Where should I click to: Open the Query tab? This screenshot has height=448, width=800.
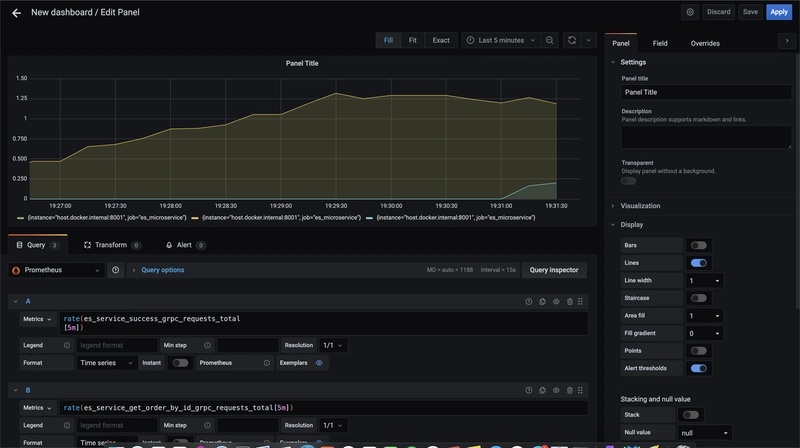tap(38, 245)
